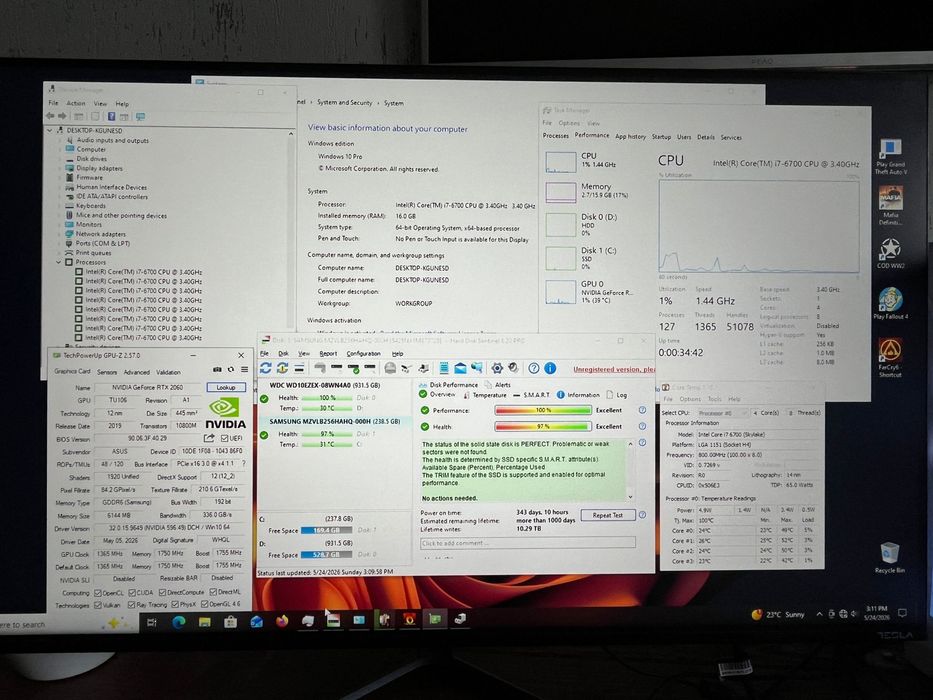Image resolution: width=933 pixels, height=700 pixels.
Task: Switch to the Sensors tab in GPU-Z
Action: coord(107,372)
